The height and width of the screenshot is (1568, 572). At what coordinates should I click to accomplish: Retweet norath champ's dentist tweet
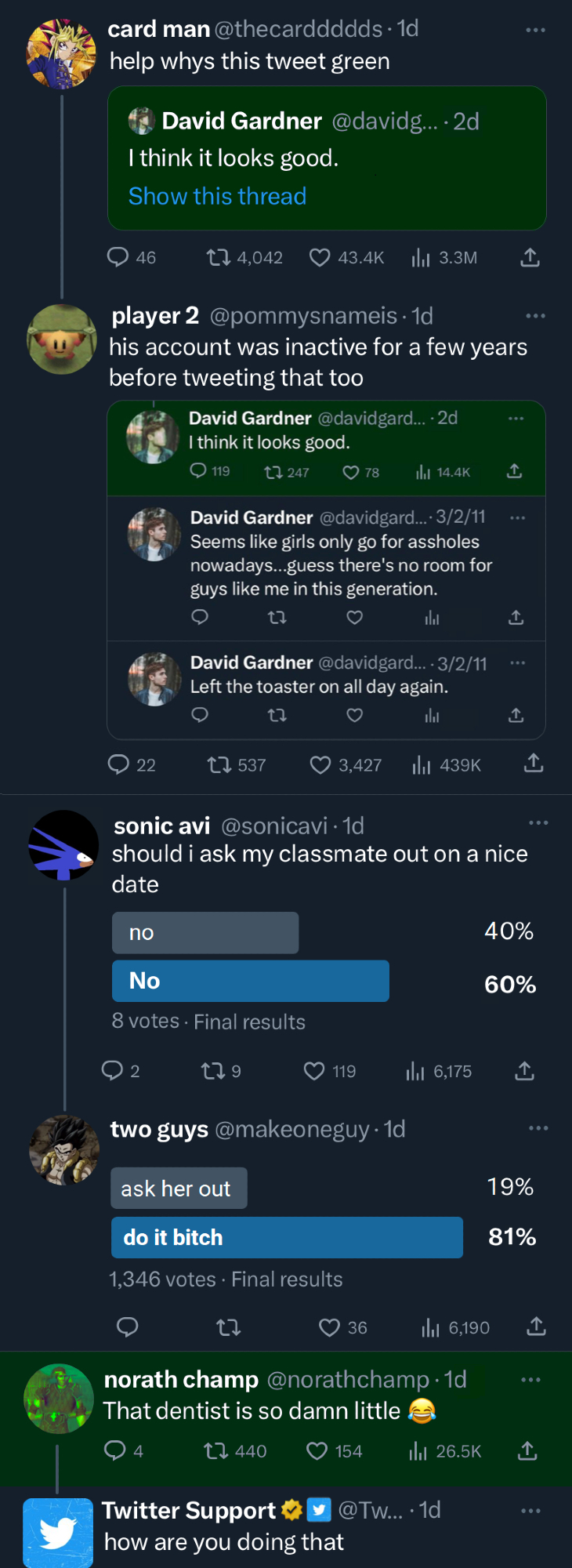(x=215, y=1451)
